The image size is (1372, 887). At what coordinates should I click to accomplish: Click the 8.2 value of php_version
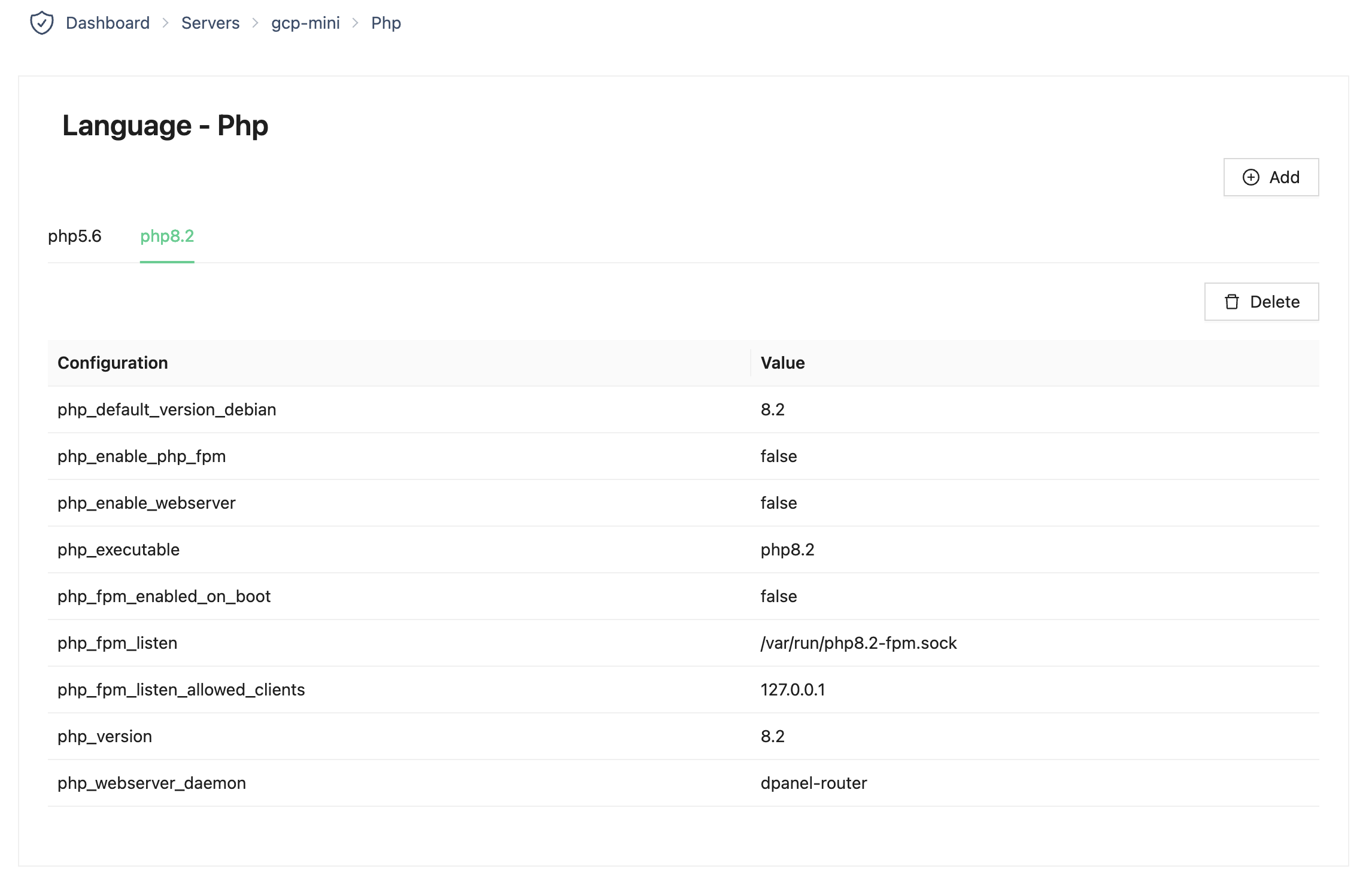click(772, 736)
